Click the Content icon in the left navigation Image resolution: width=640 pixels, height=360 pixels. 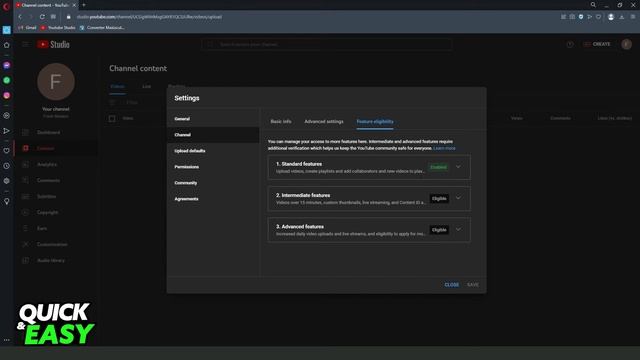click(25, 148)
